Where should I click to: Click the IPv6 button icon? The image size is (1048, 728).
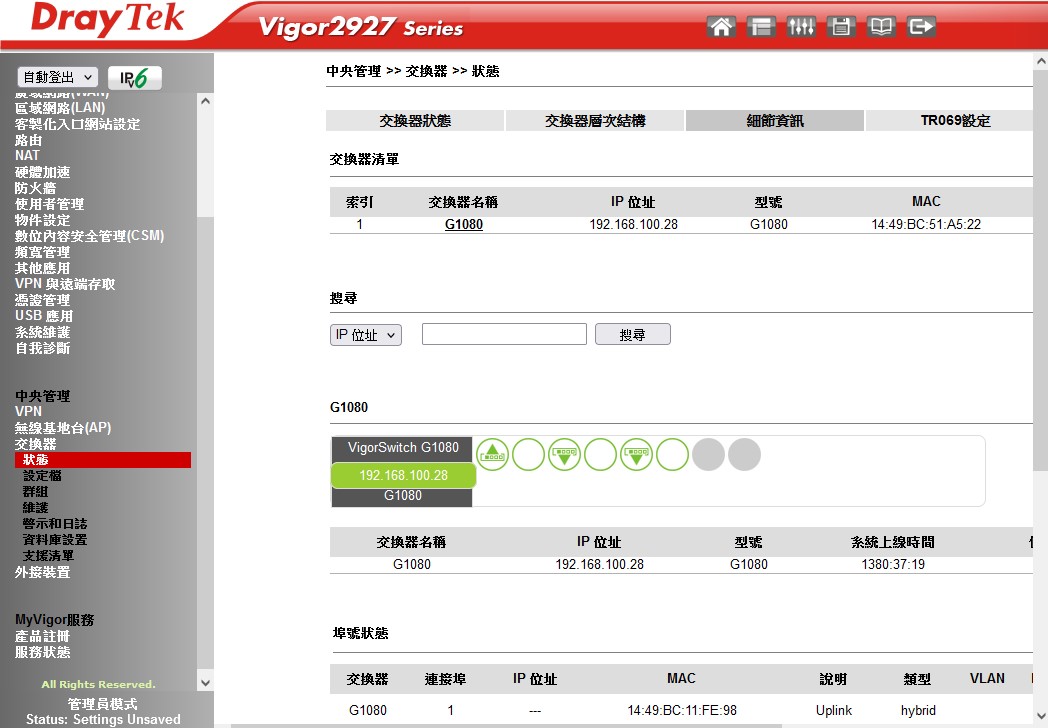click(135, 78)
